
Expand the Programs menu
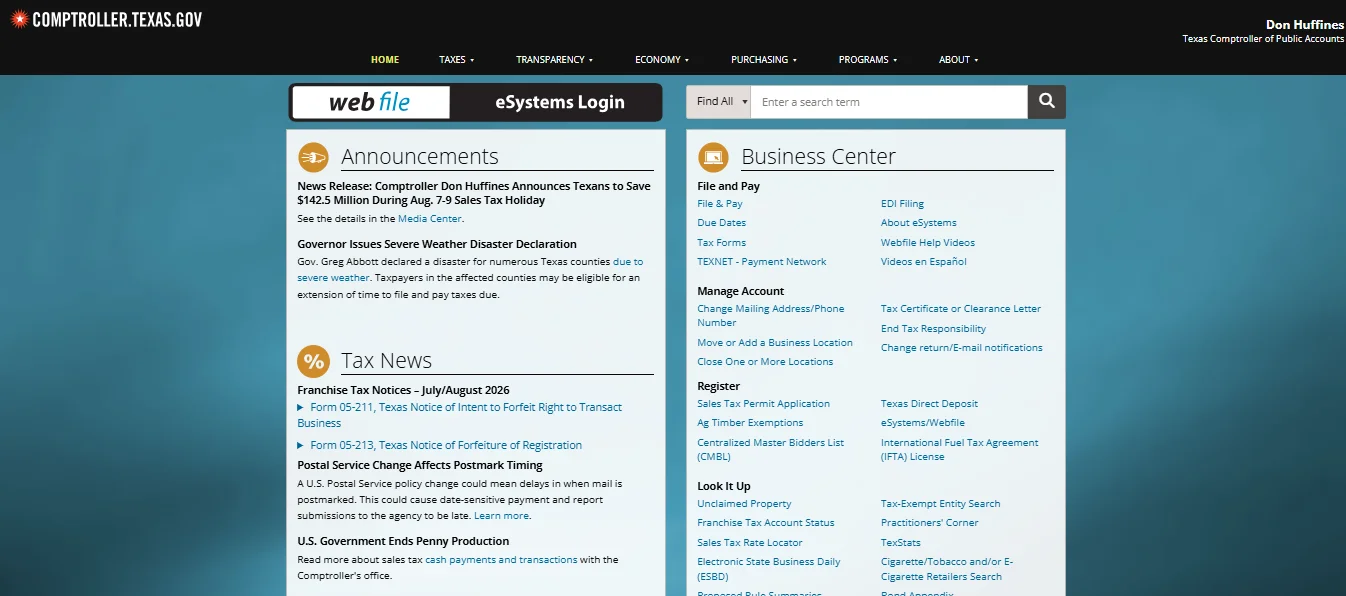coord(868,60)
